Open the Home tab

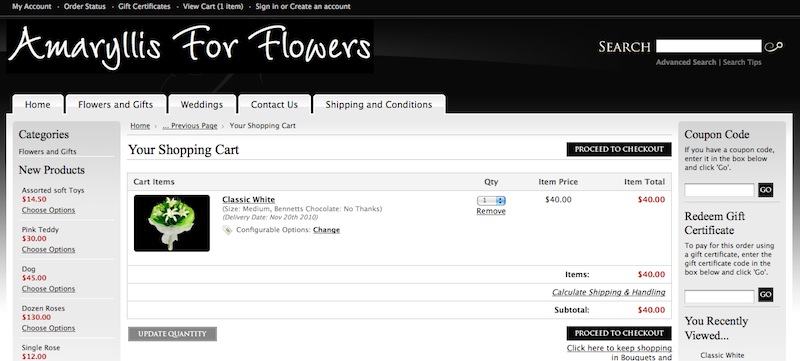click(x=38, y=105)
